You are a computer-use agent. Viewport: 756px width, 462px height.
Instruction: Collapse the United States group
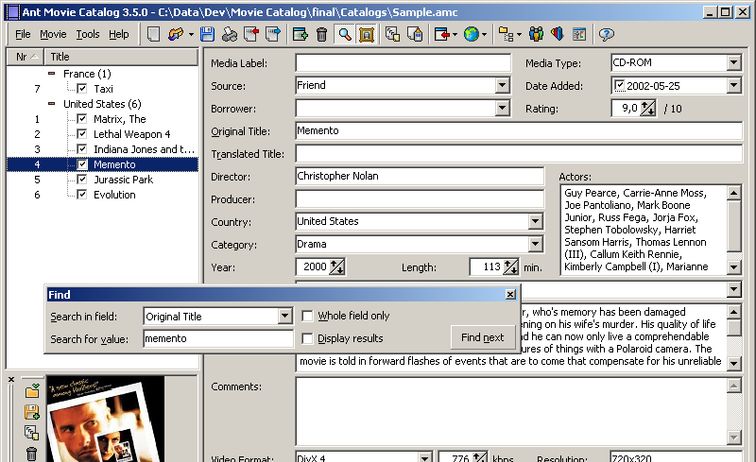coord(52,104)
